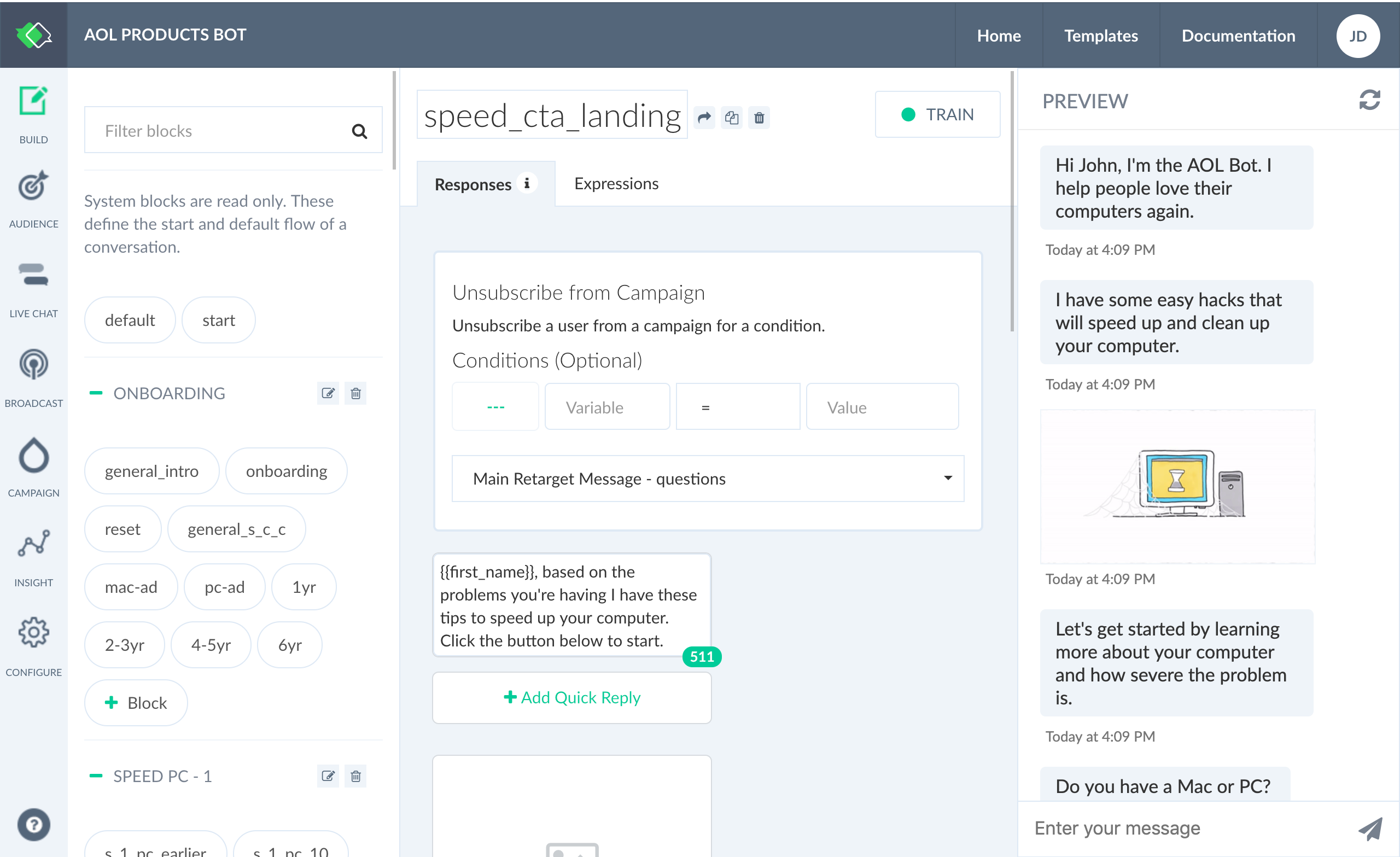
Task: Click Add Quick Reply button
Action: [573, 696]
